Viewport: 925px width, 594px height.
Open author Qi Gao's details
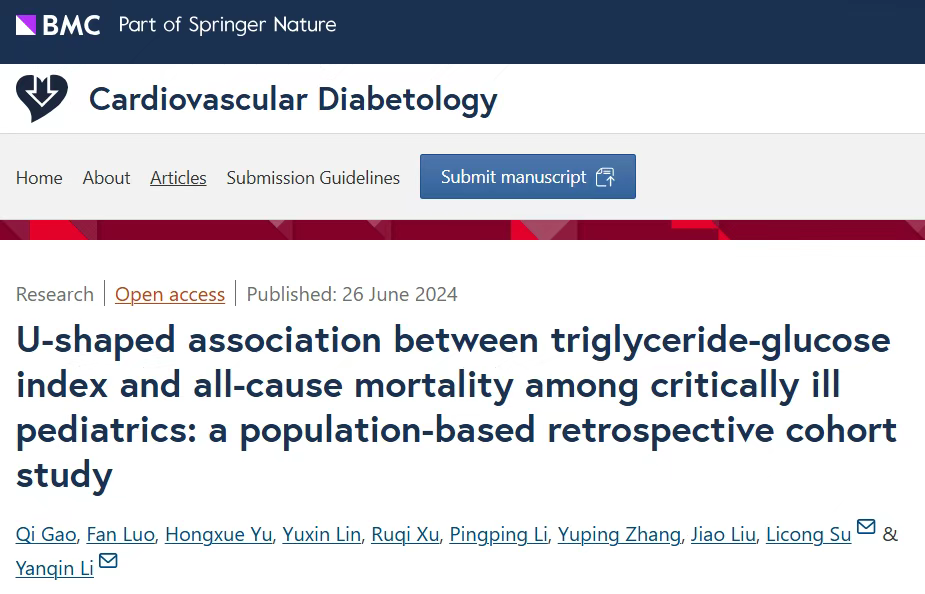(x=46, y=534)
